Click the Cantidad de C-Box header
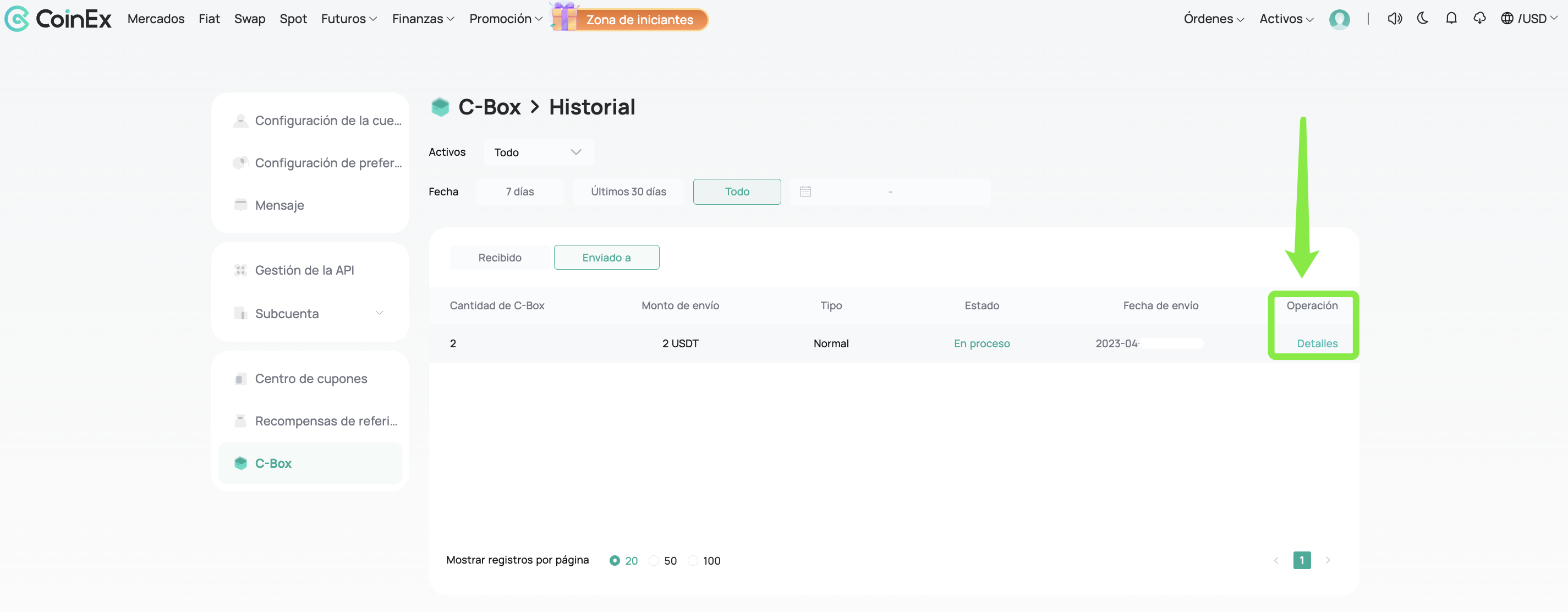1568x612 pixels. pyautogui.click(x=497, y=305)
